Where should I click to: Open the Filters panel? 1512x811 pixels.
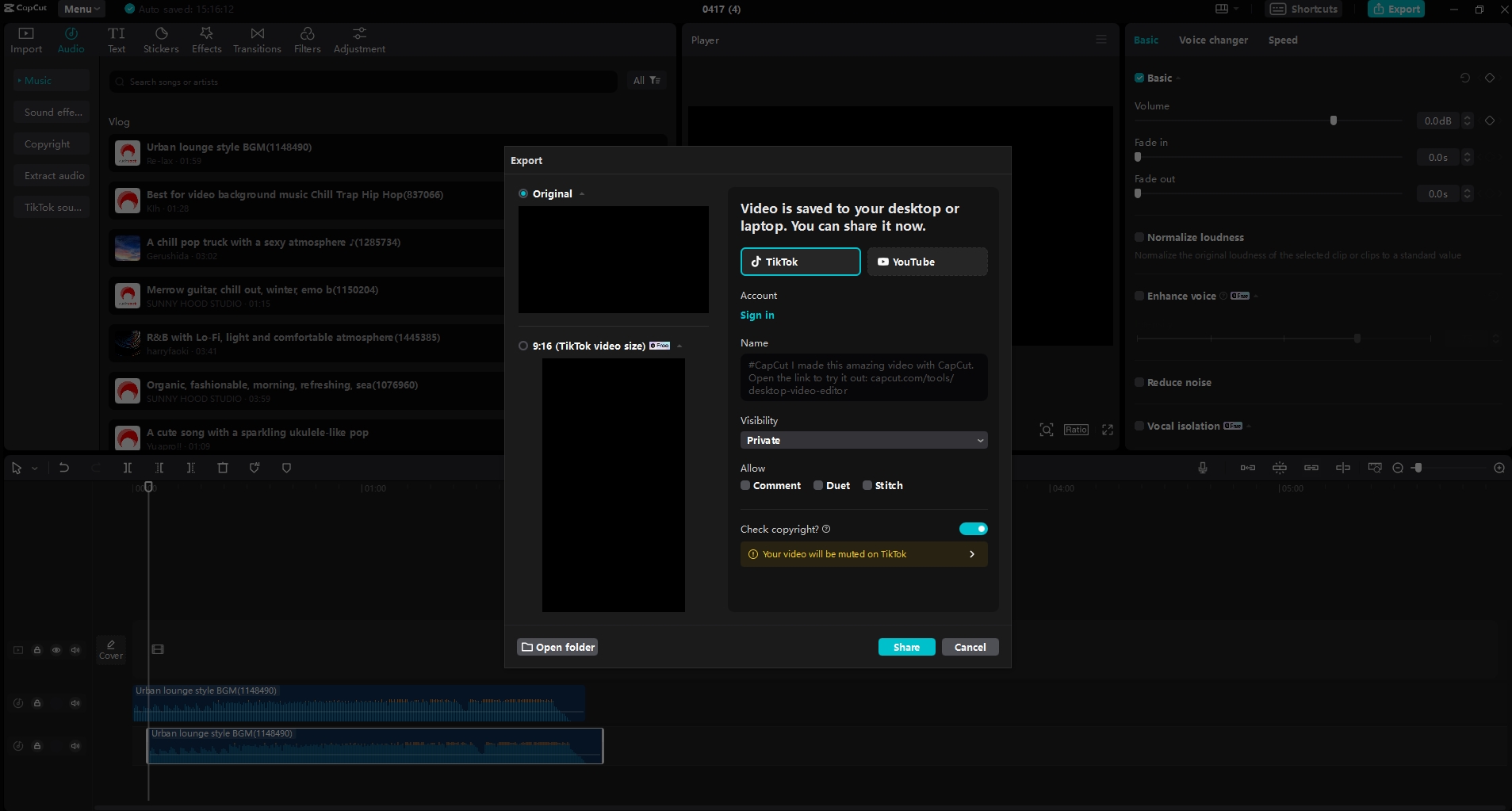(x=306, y=40)
